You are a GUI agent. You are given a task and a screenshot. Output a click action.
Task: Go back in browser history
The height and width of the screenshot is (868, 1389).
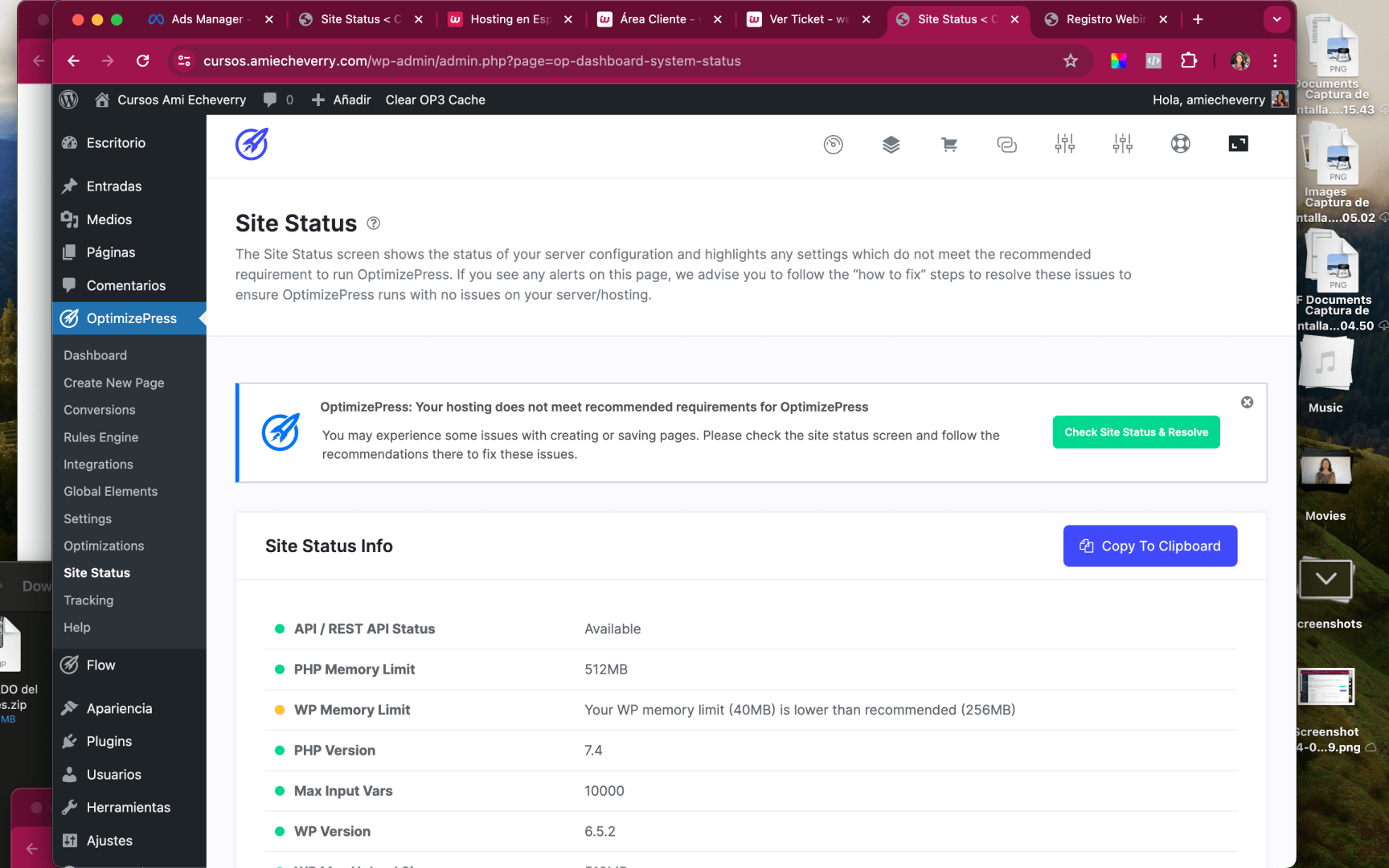(x=73, y=61)
